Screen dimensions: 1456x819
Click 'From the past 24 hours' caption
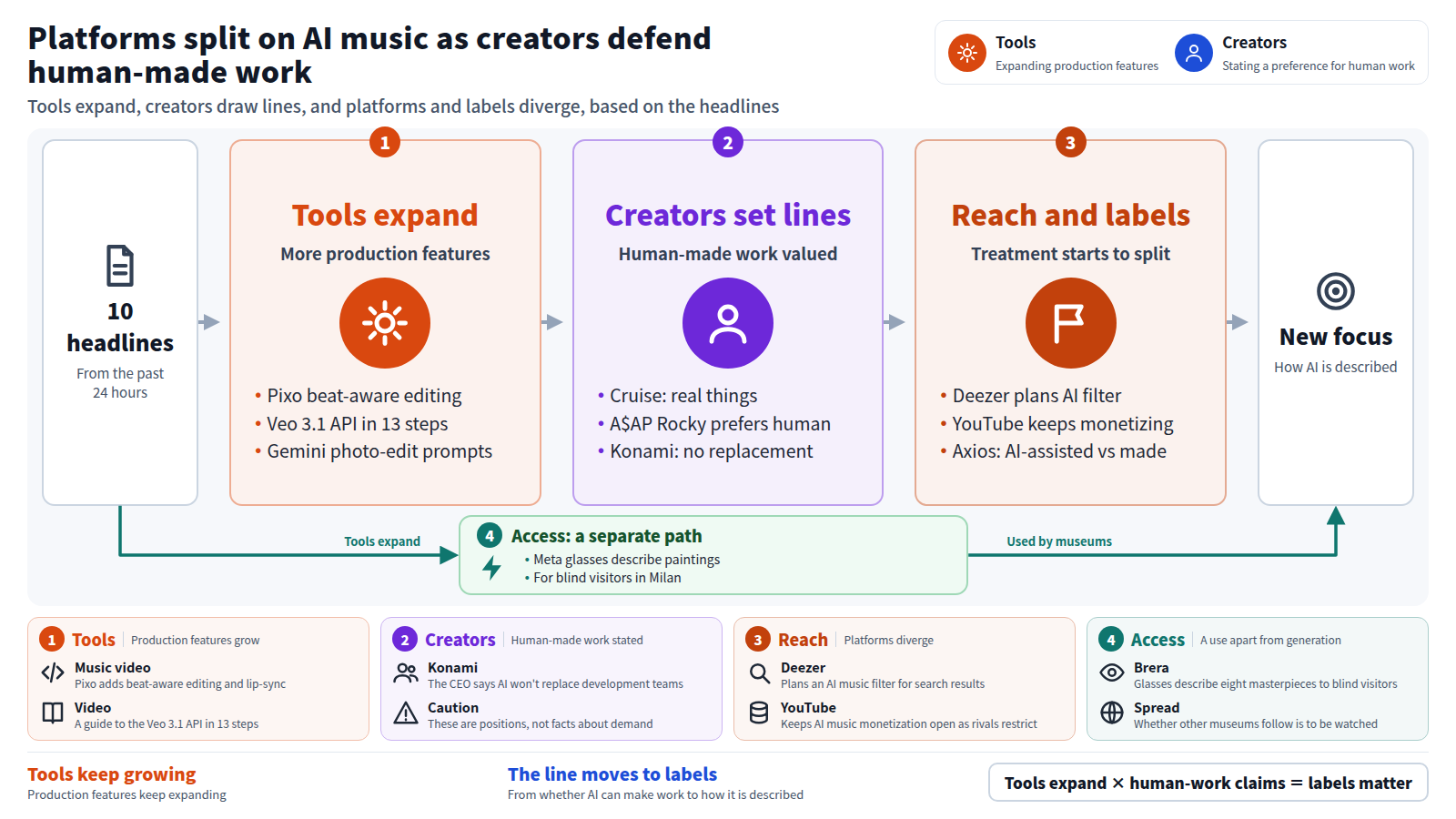tap(120, 383)
